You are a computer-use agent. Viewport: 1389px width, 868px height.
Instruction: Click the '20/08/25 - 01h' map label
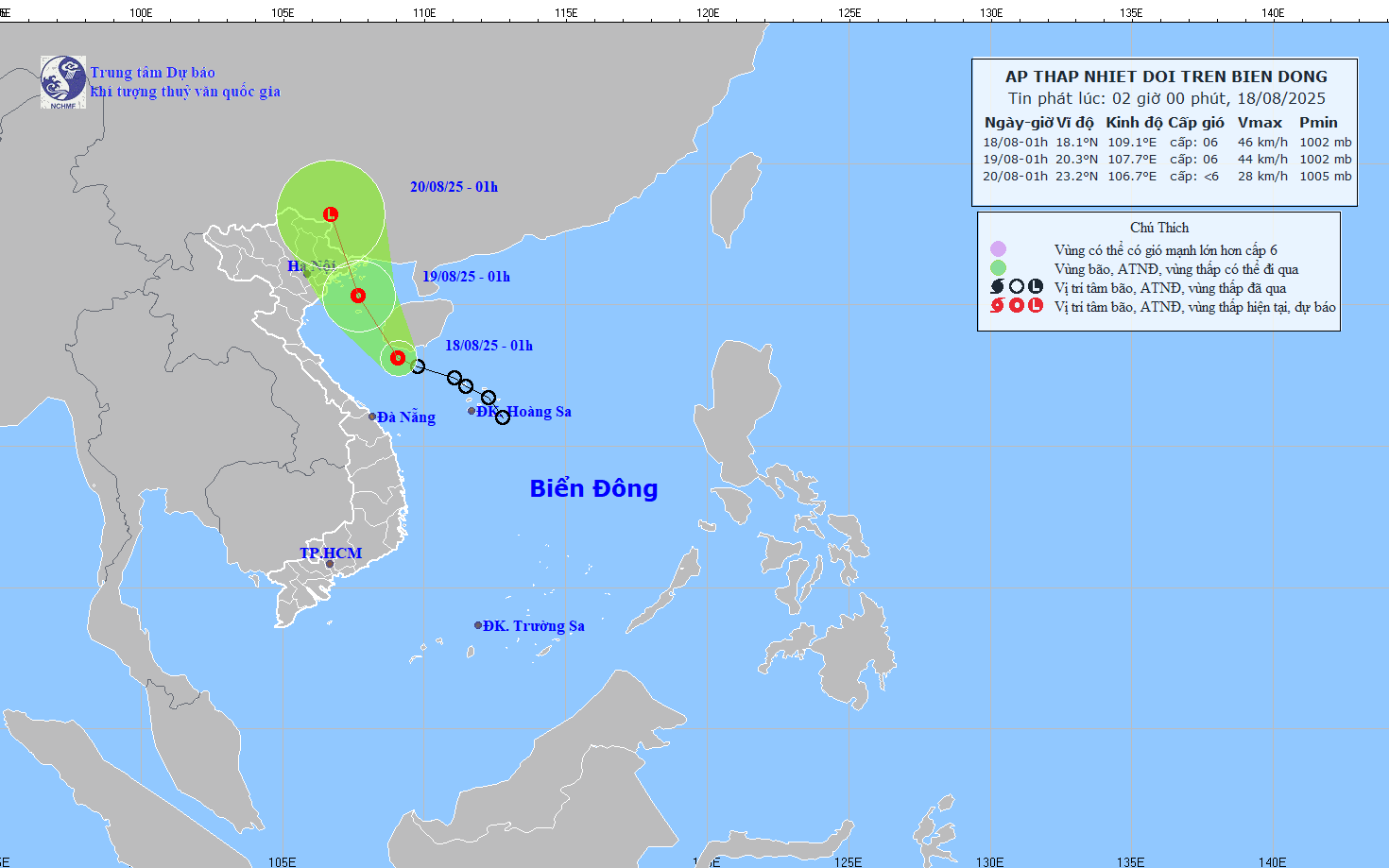tap(454, 187)
